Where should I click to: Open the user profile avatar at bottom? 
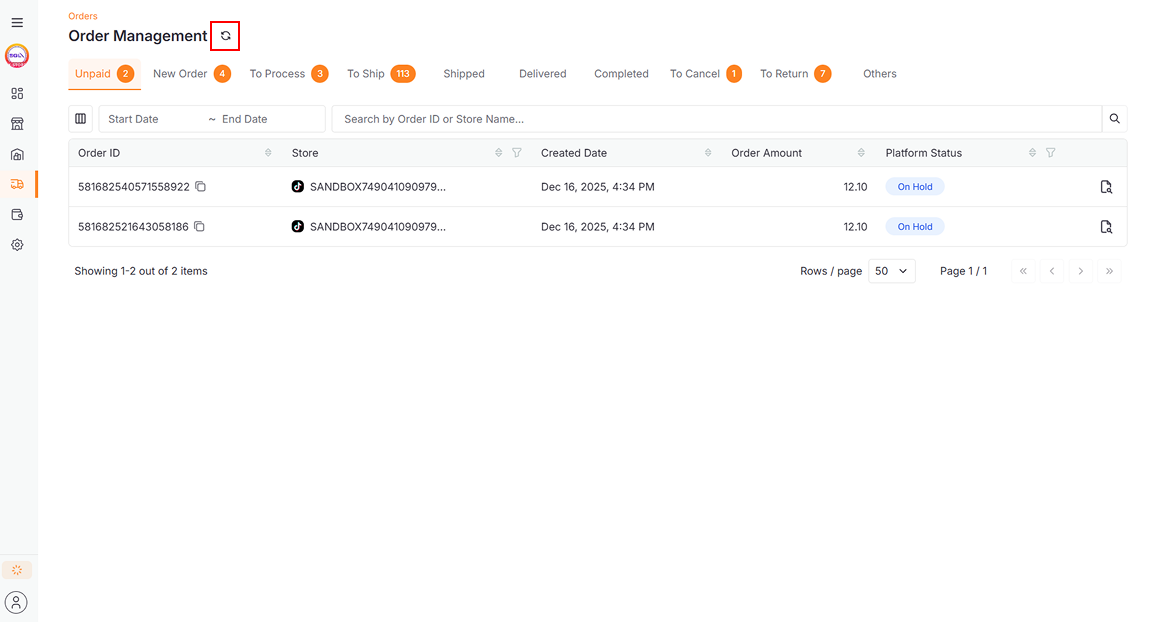click(x=17, y=602)
